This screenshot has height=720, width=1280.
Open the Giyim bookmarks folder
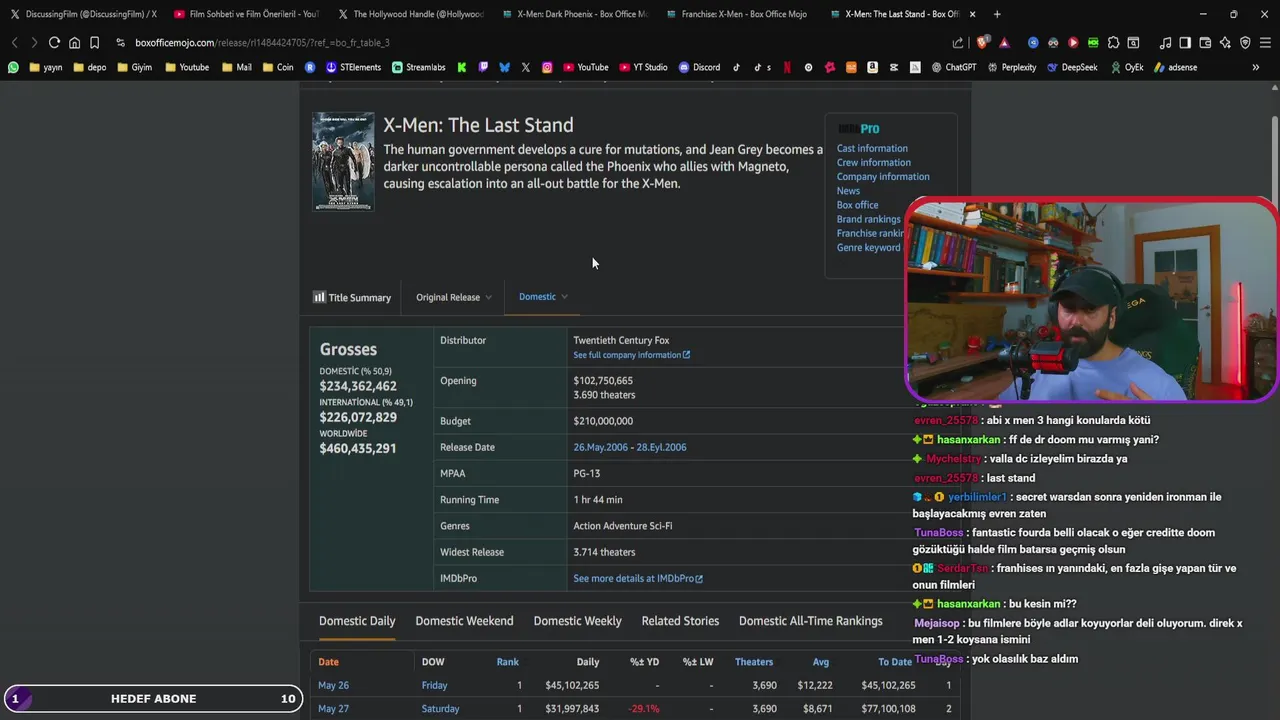(x=133, y=67)
